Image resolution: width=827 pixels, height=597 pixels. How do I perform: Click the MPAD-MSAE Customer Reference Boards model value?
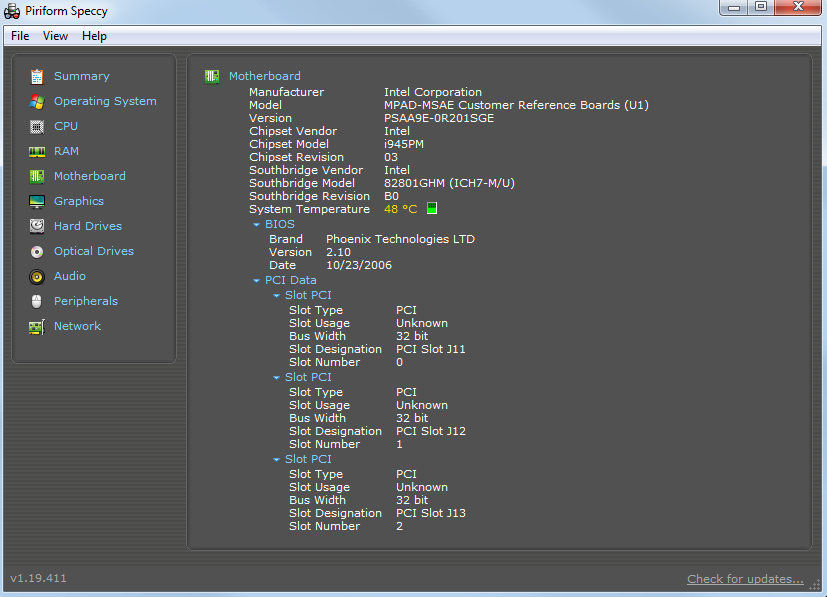[x=516, y=105]
